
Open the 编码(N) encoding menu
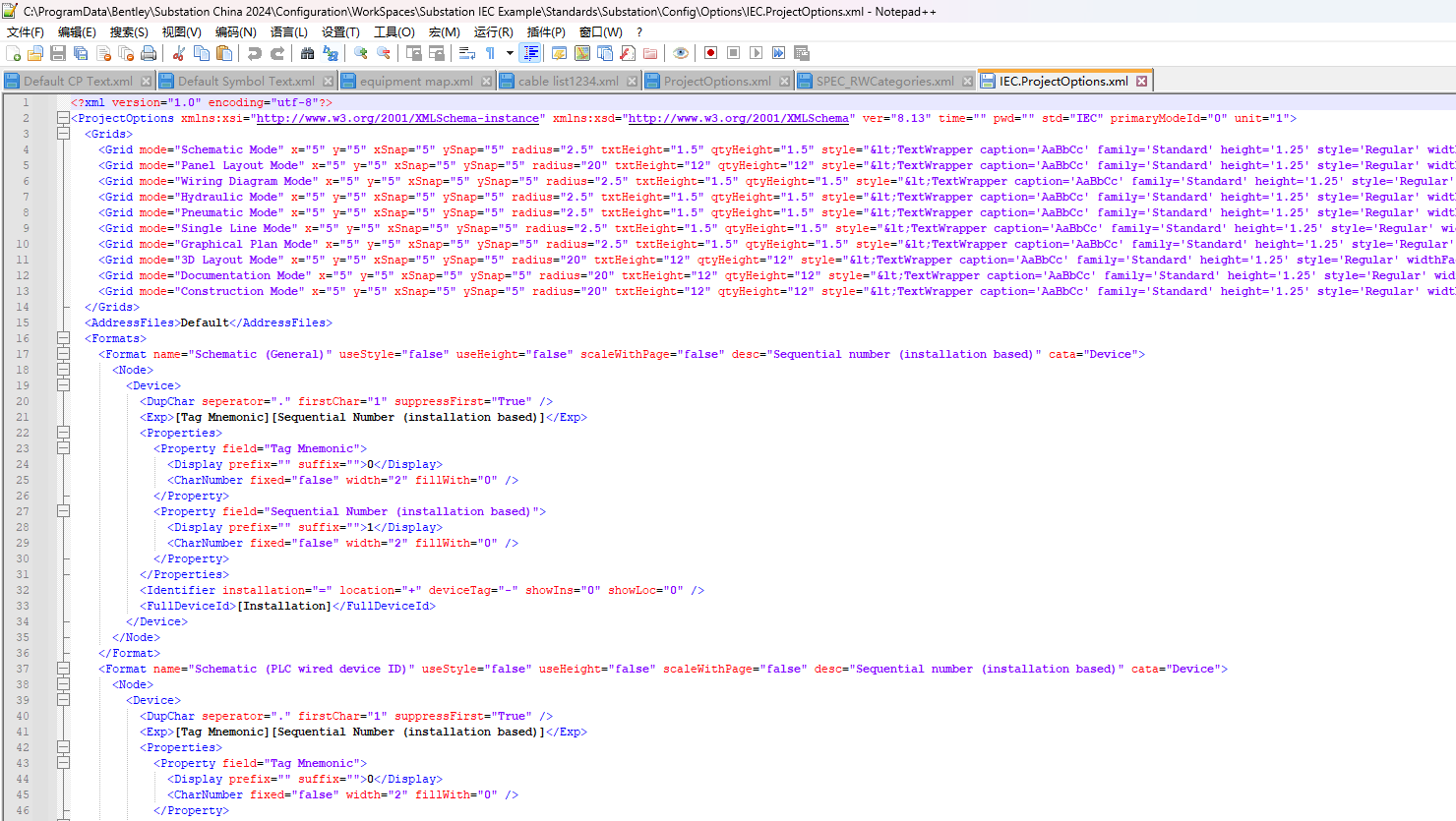(235, 32)
